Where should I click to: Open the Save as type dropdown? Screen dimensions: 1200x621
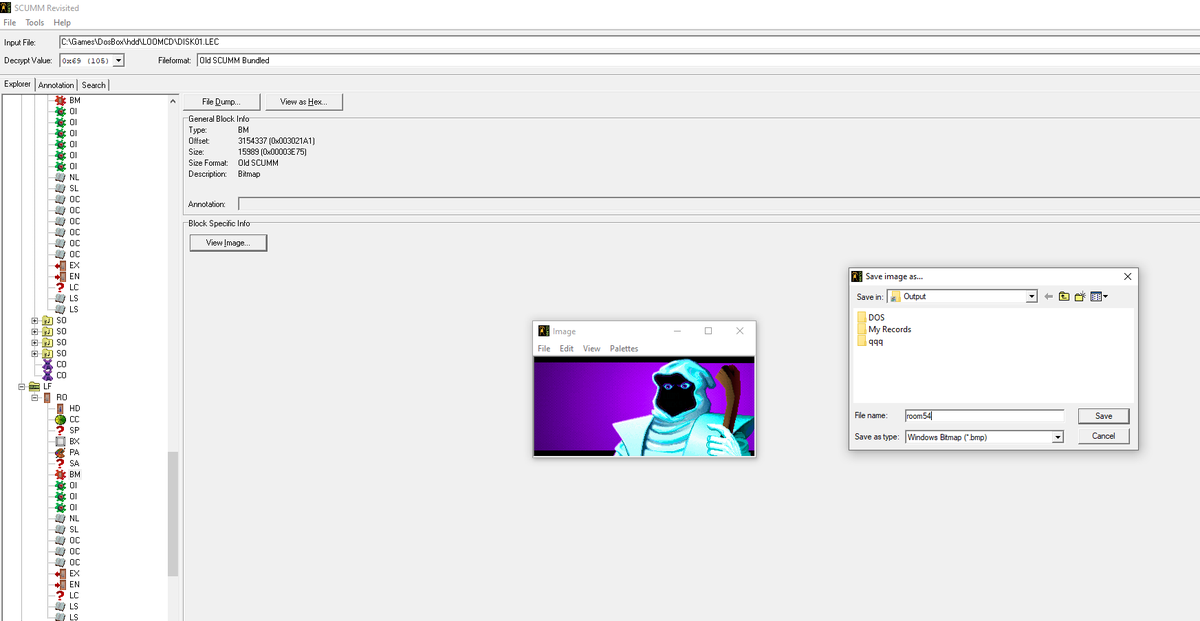[1058, 437]
